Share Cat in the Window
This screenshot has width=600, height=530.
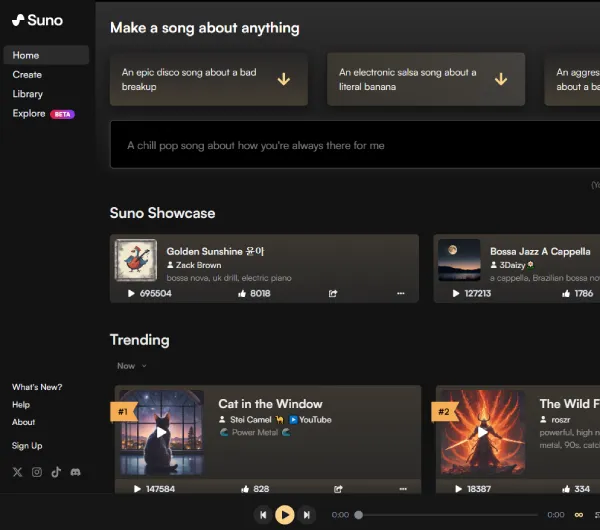pos(338,489)
